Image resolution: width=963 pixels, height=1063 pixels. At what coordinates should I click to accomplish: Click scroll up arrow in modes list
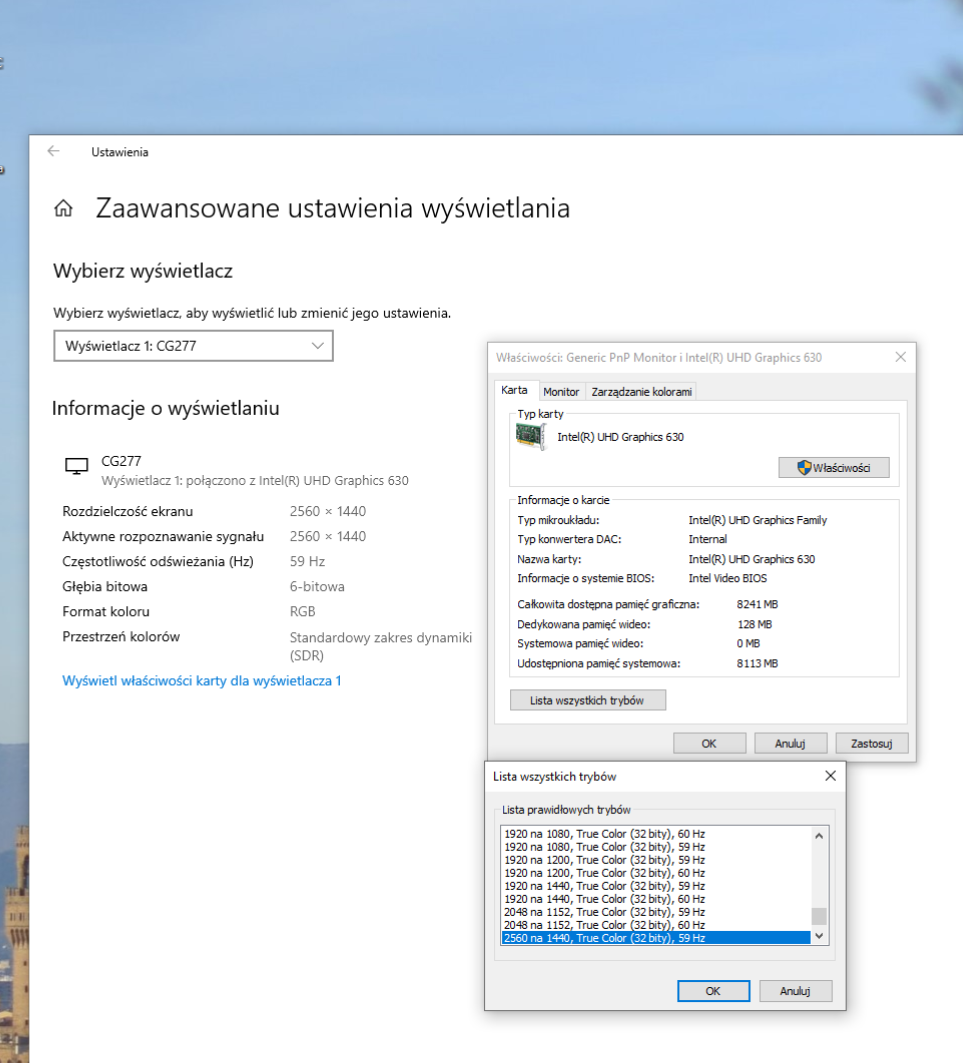(x=818, y=835)
